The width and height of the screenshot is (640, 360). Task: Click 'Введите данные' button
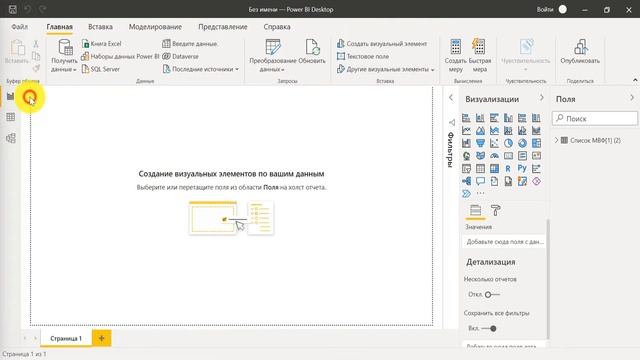point(190,44)
